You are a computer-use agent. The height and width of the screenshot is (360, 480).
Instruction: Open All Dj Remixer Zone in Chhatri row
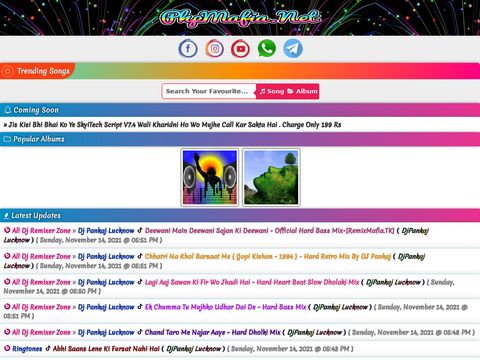(41, 256)
